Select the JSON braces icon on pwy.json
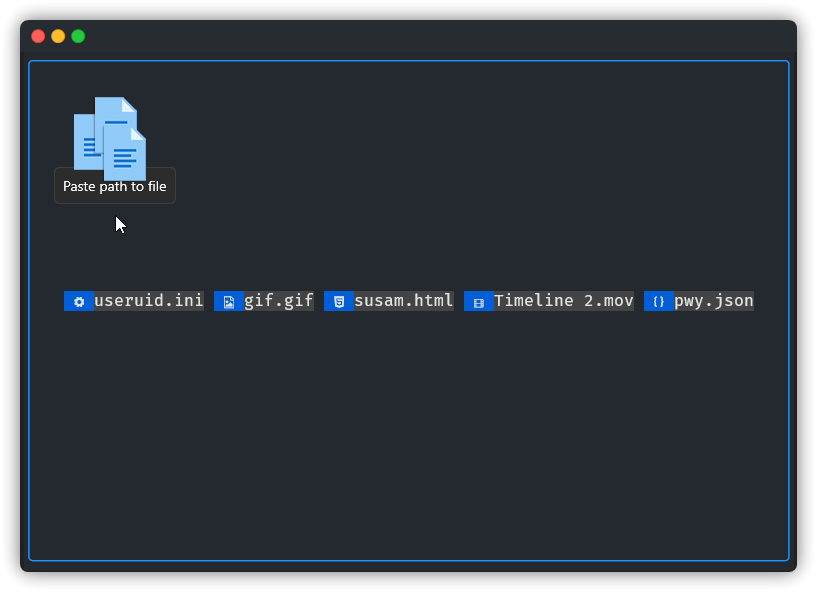817x592 pixels. point(658,300)
